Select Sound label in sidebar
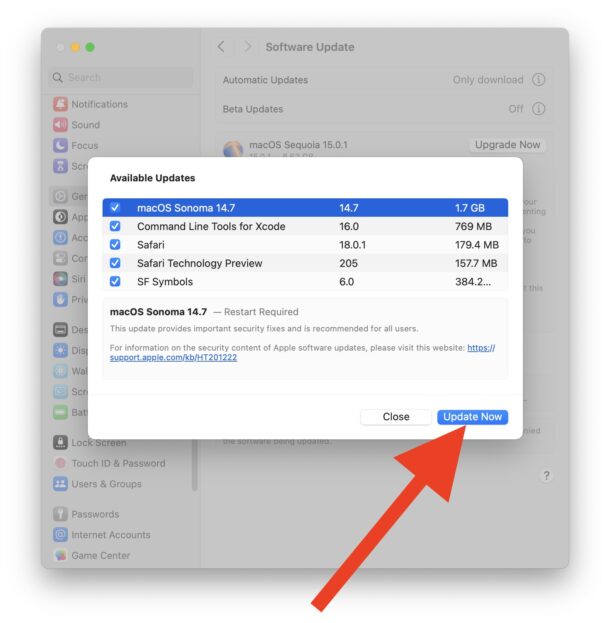The height and width of the screenshot is (623, 610). pos(85,125)
